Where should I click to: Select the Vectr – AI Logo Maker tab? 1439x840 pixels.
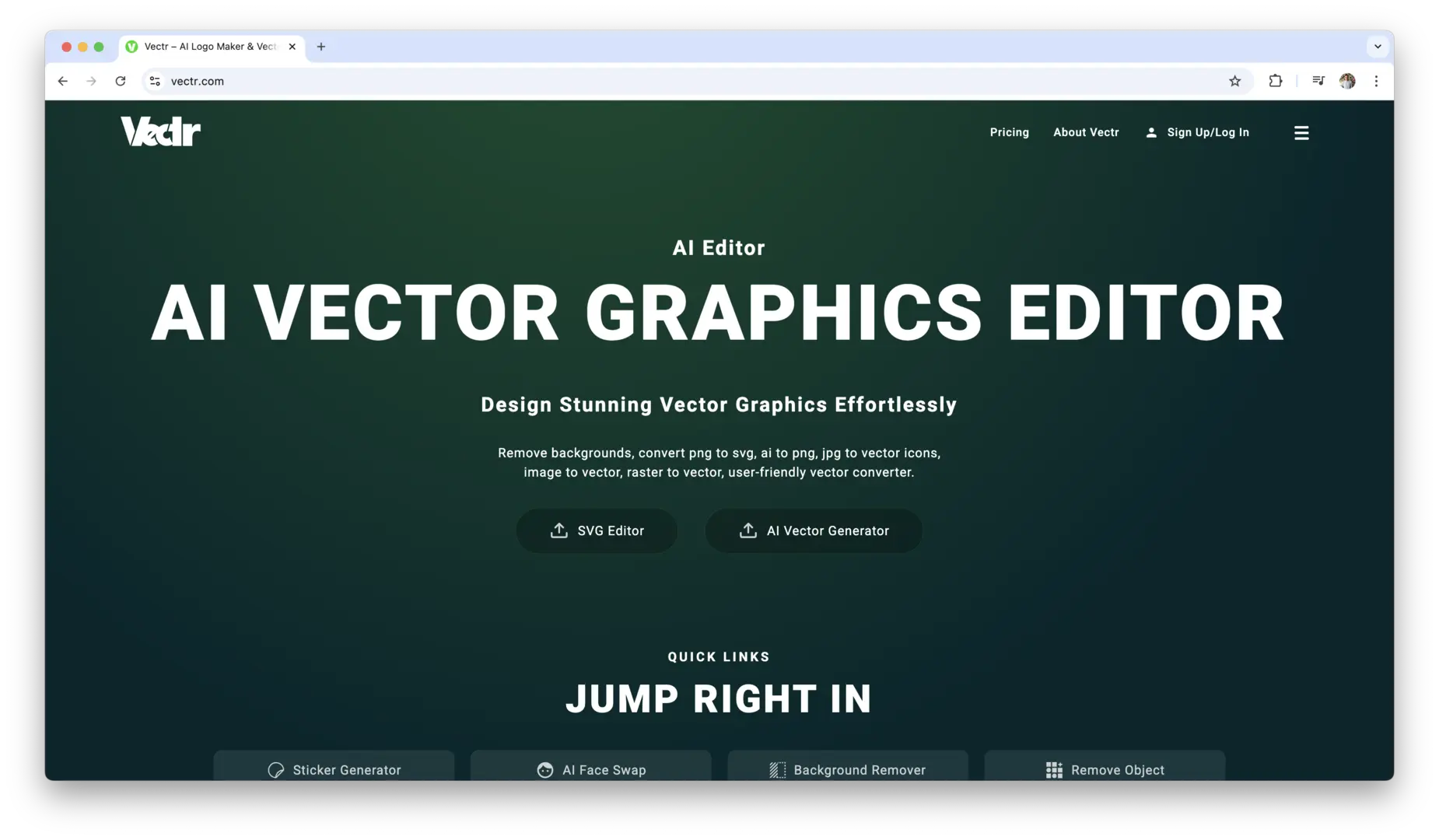[x=212, y=47]
